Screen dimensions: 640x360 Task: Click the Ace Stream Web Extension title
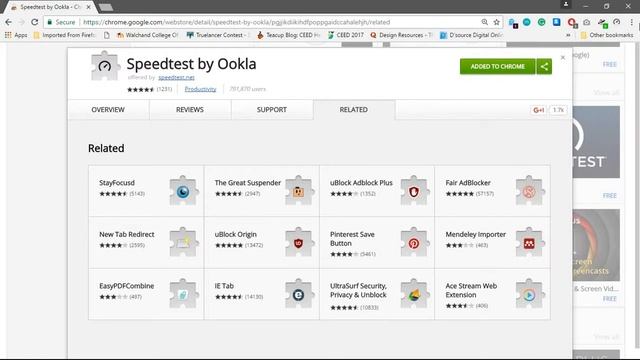[x=471, y=290]
